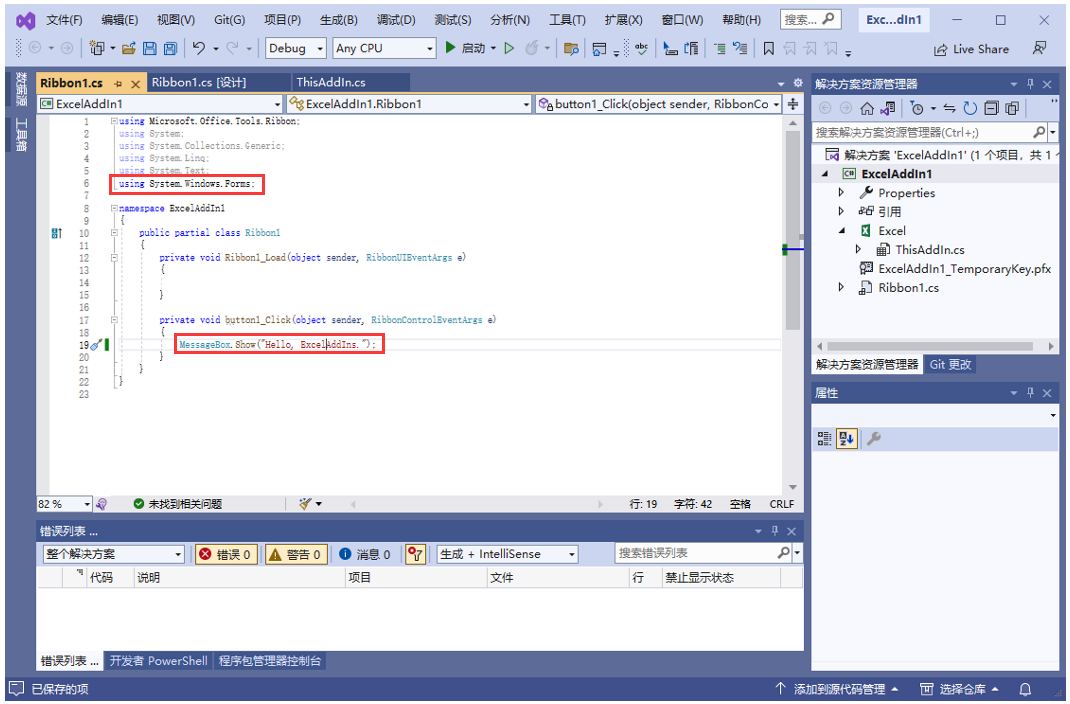
Task: Switch to 程序包管理器控制台 tab
Action: 270,661
